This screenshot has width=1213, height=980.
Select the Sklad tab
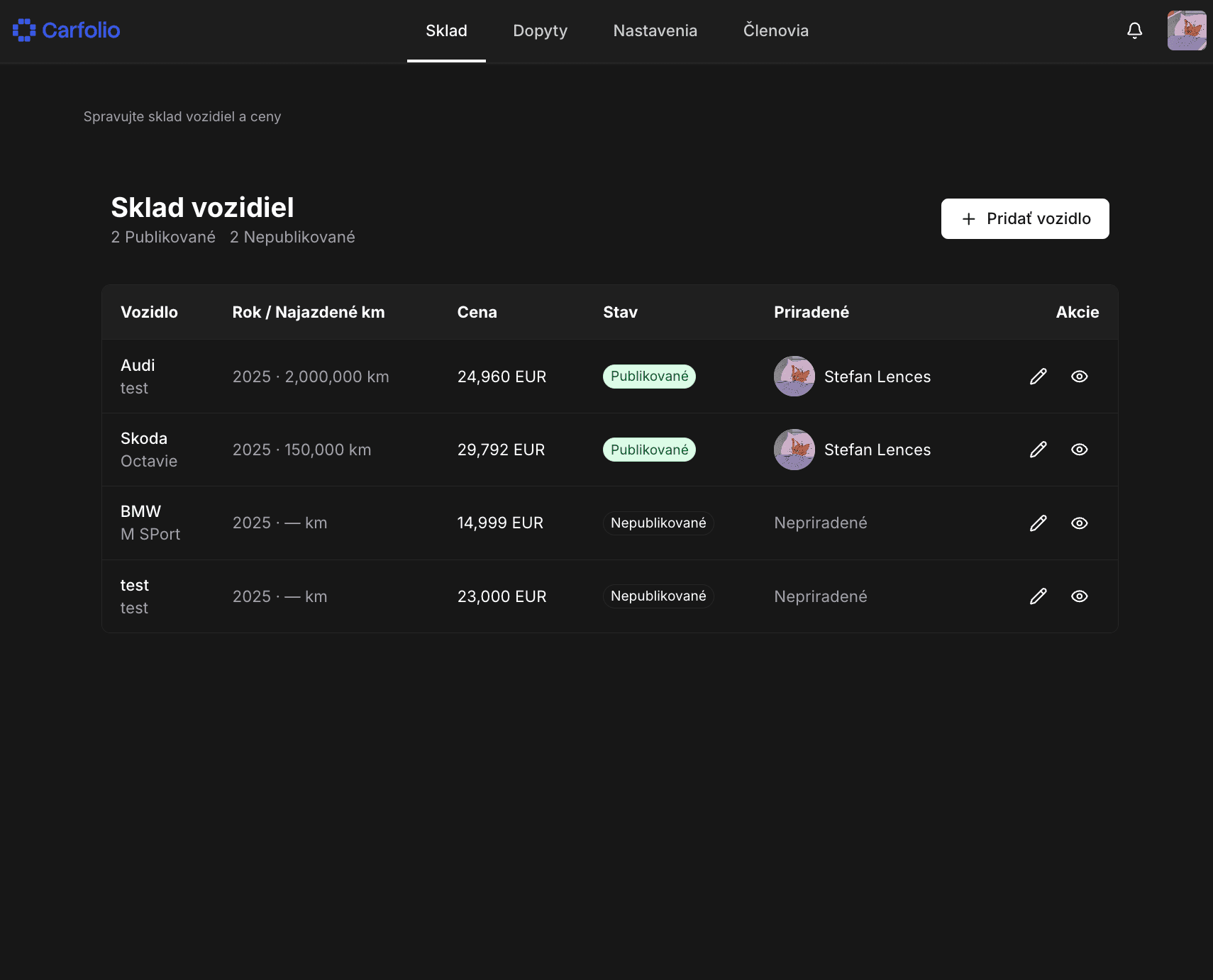pyautogui.click(x=446, y=30)
